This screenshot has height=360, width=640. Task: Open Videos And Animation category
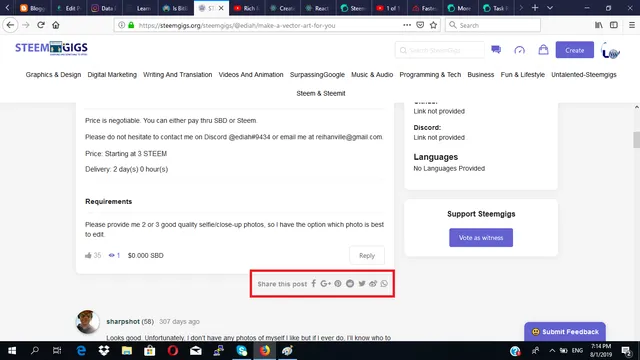[251, 74]
